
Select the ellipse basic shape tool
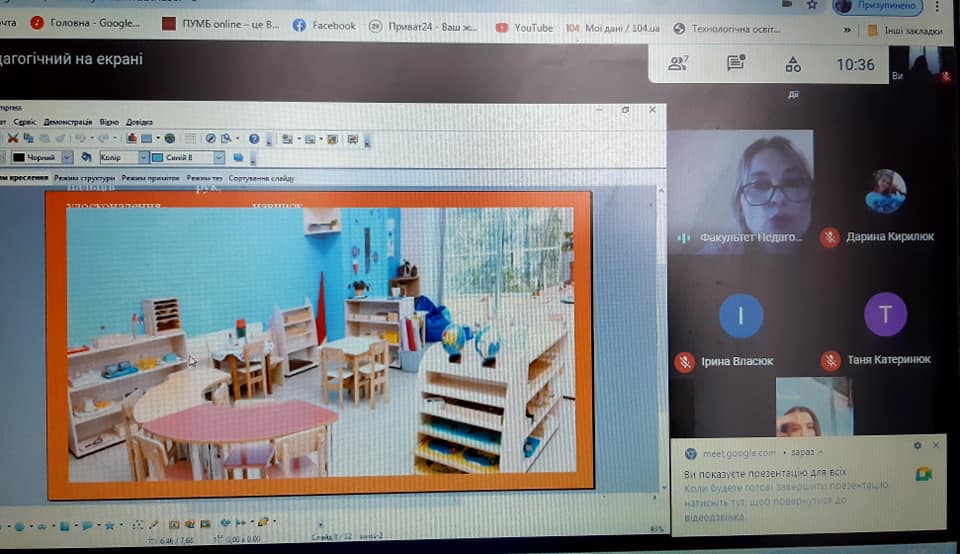click(20, 526)
